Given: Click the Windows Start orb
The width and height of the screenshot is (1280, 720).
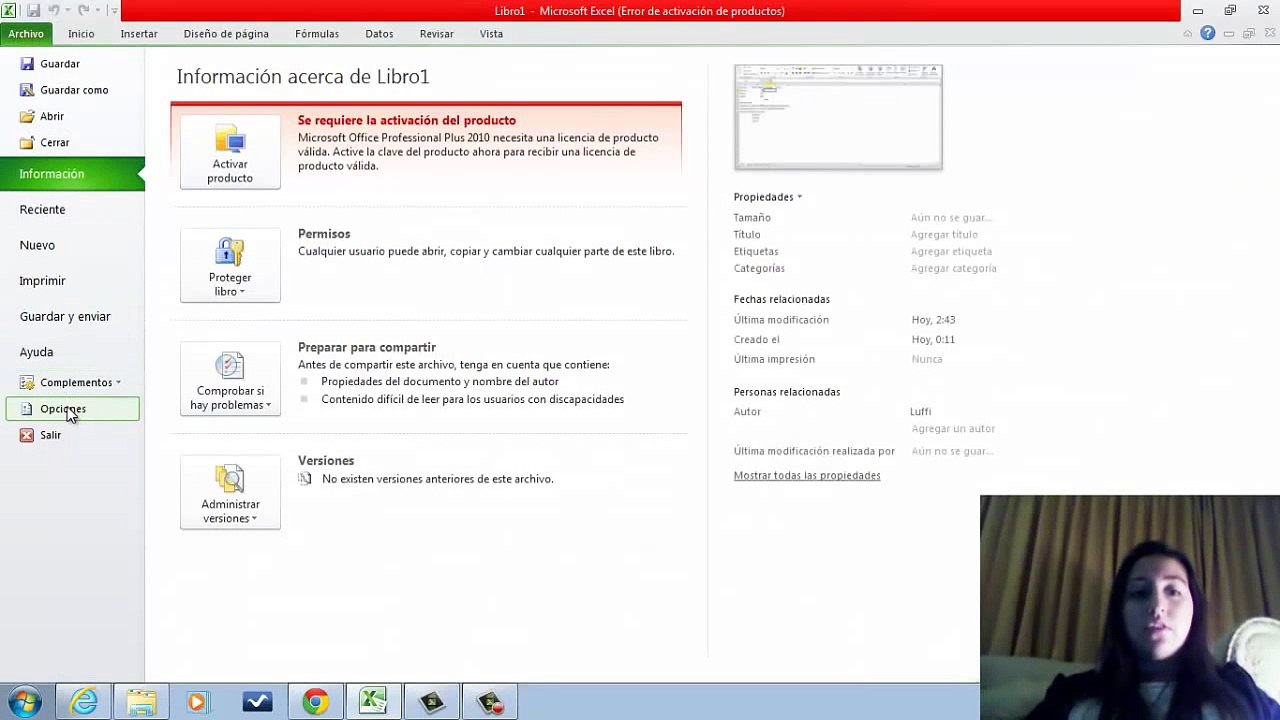Looking at the screenshot, I should pyautogui.click(x=24, y=702).
